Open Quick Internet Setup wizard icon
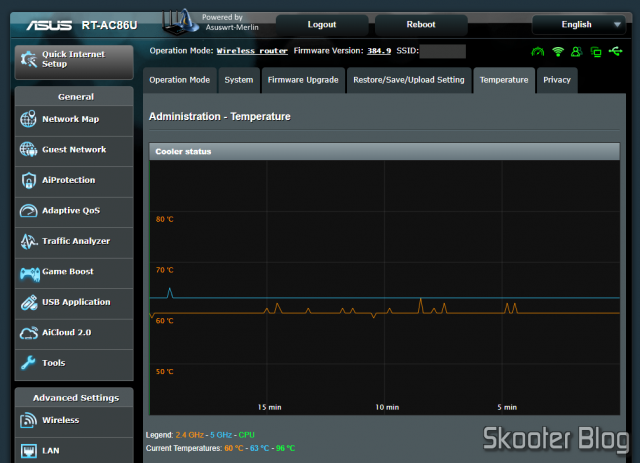 29,60
